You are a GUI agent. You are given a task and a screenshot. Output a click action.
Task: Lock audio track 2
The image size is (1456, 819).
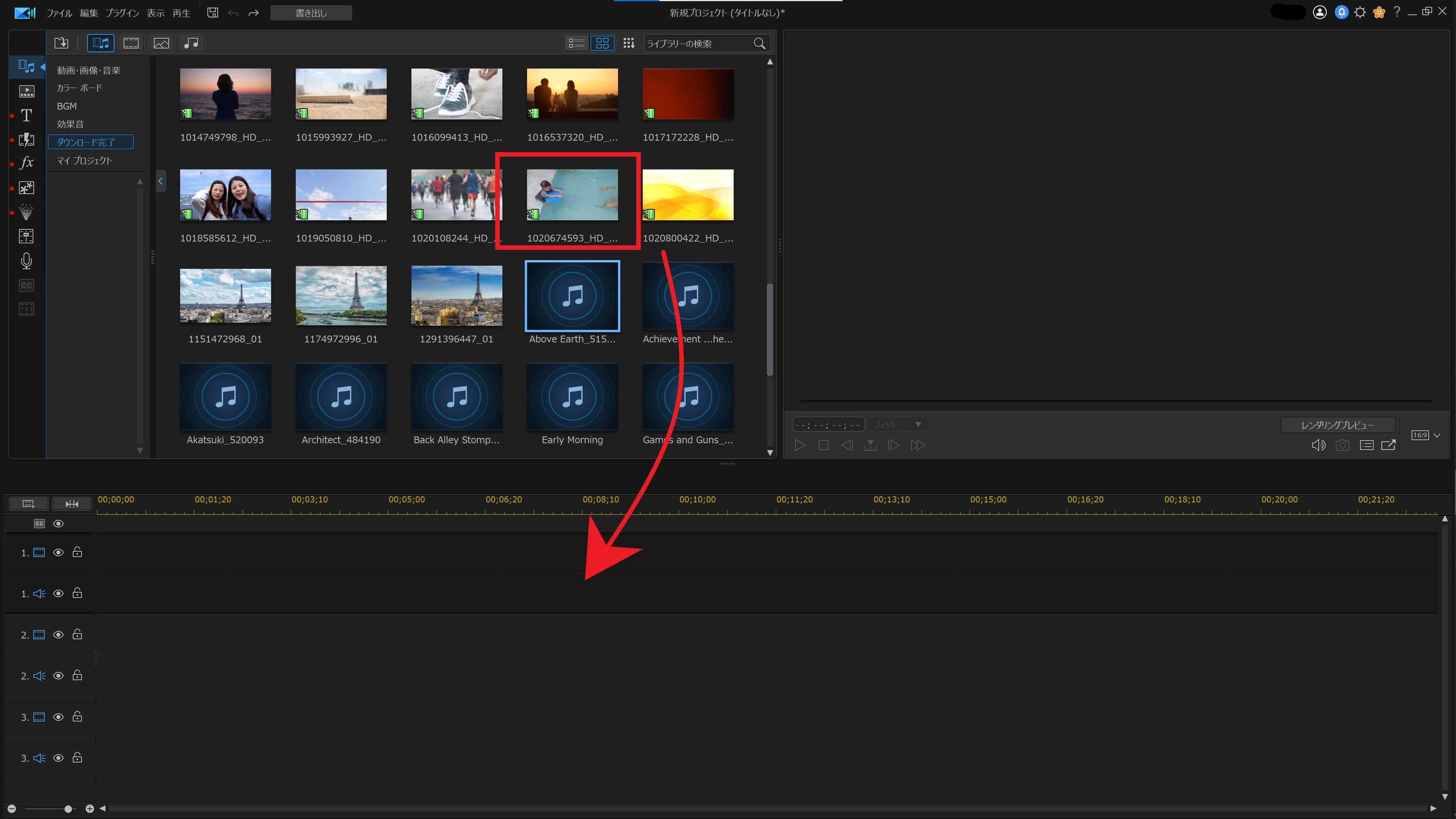click(77, 675)
